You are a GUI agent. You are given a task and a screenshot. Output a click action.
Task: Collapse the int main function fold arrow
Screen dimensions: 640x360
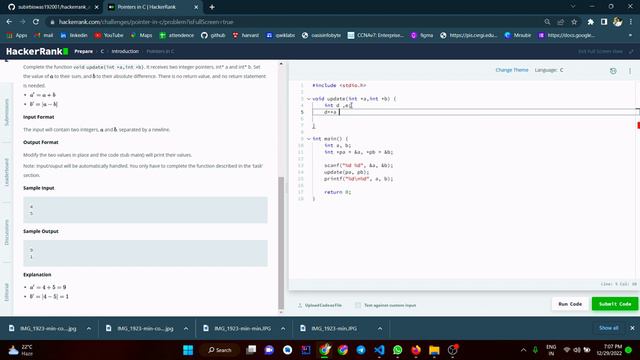click(x=309, y=139)
